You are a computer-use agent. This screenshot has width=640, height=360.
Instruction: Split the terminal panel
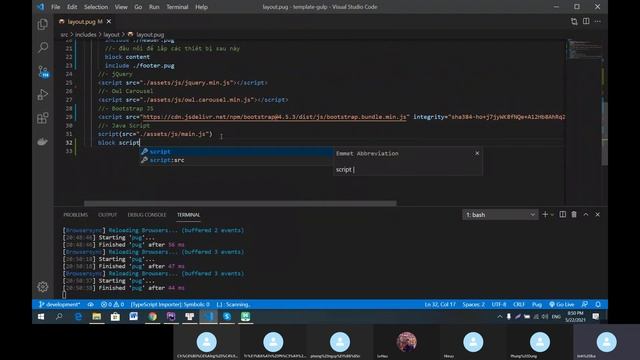pyautogui.click(x=562, y=214)
